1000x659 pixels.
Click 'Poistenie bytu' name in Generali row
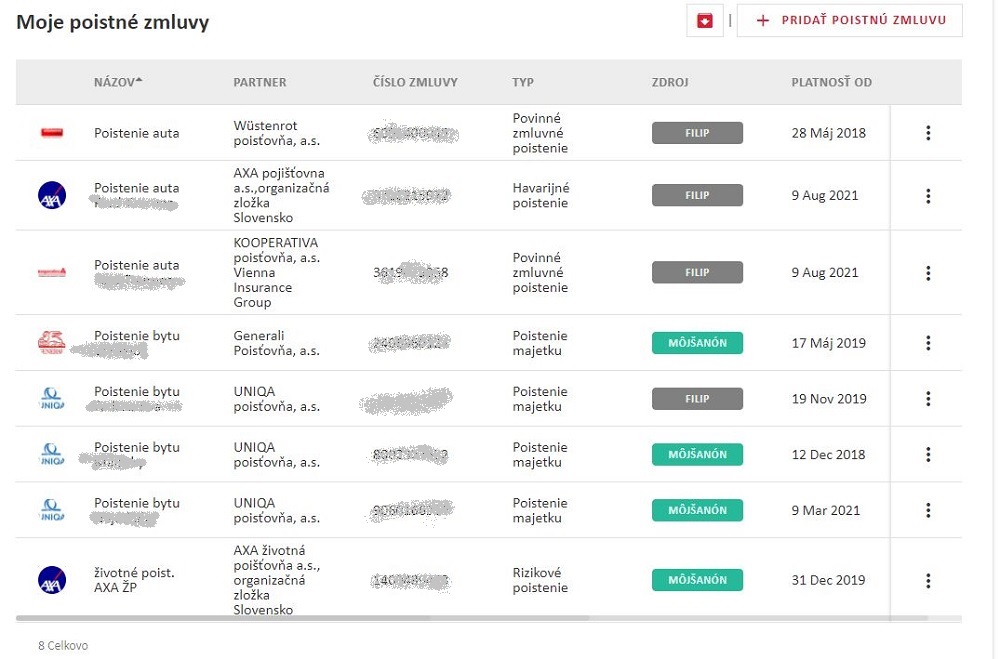(x=136, y=336)
